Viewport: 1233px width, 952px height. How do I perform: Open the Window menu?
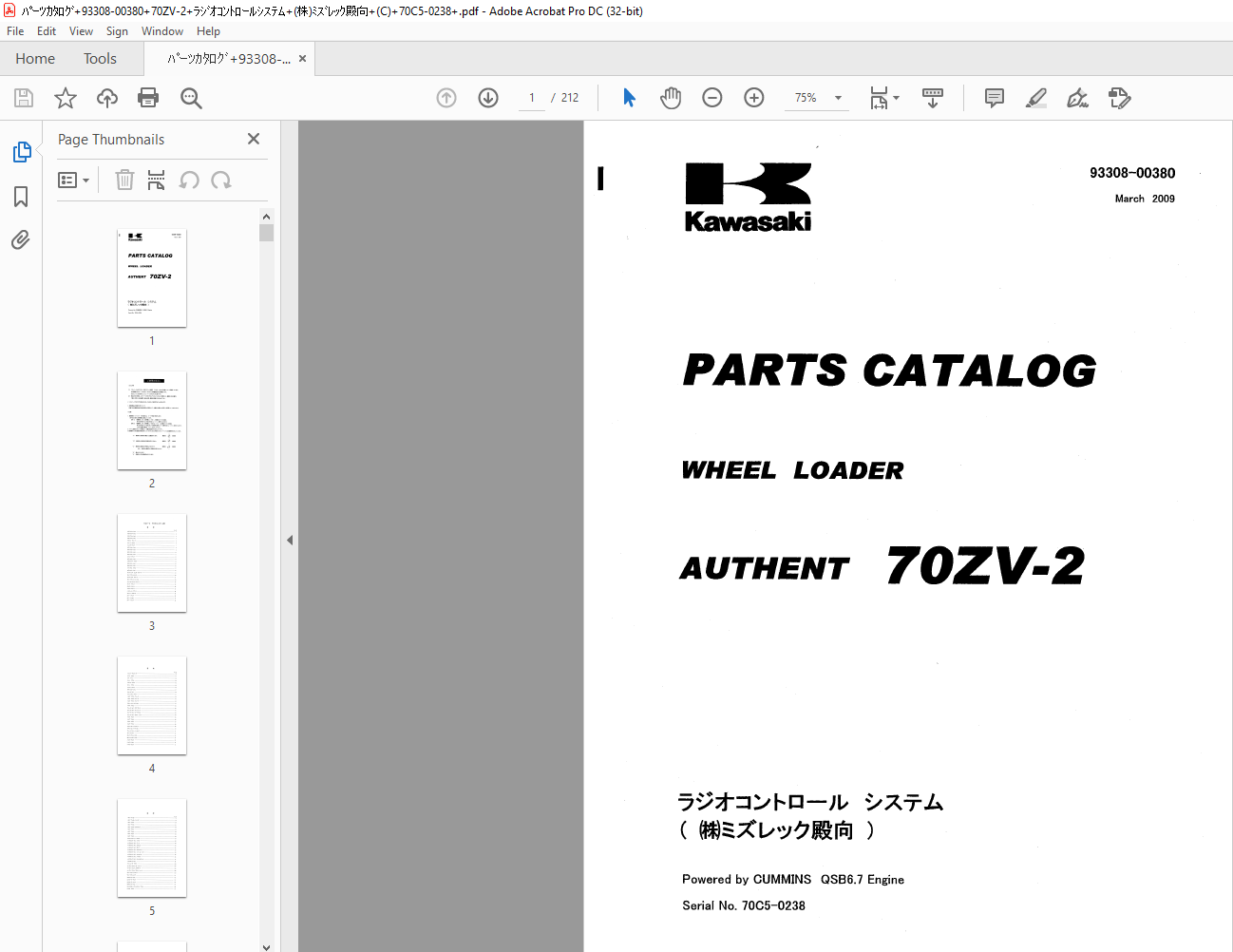(x=162, y=31)
